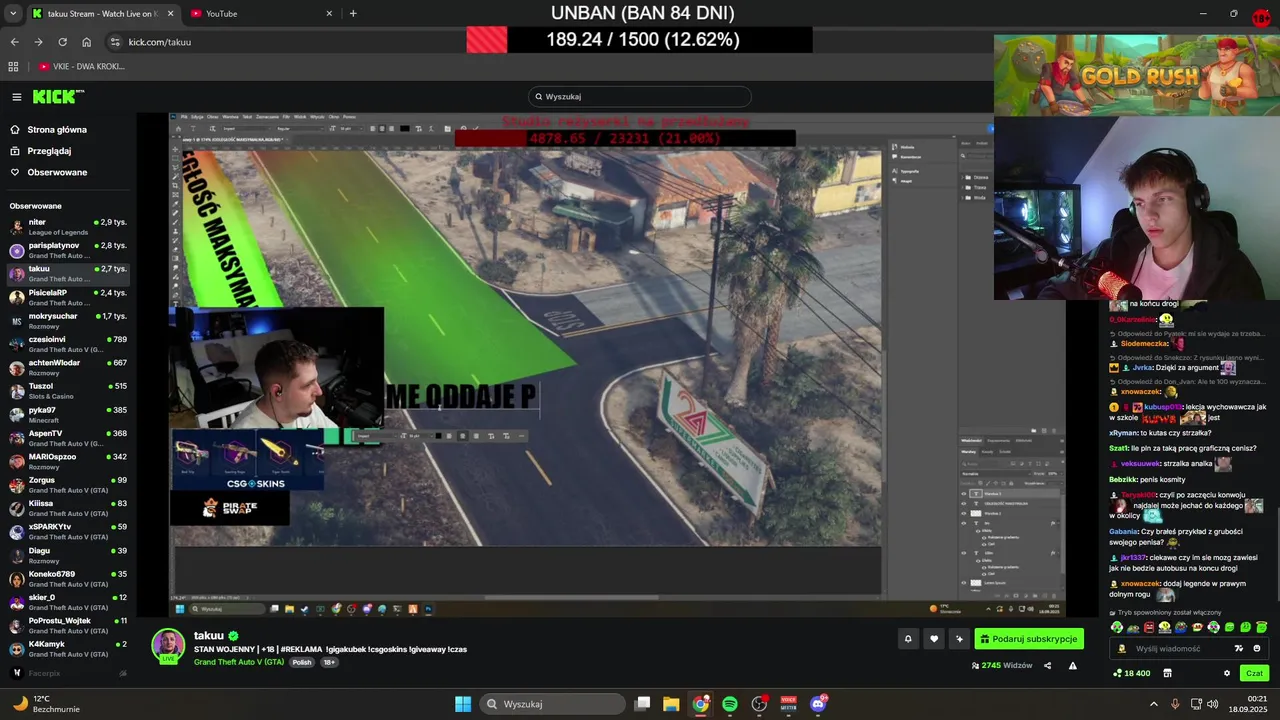Click Podaruj subskrypcje gift button
The image size is (1280, 720).
(x=1029, y=639)
